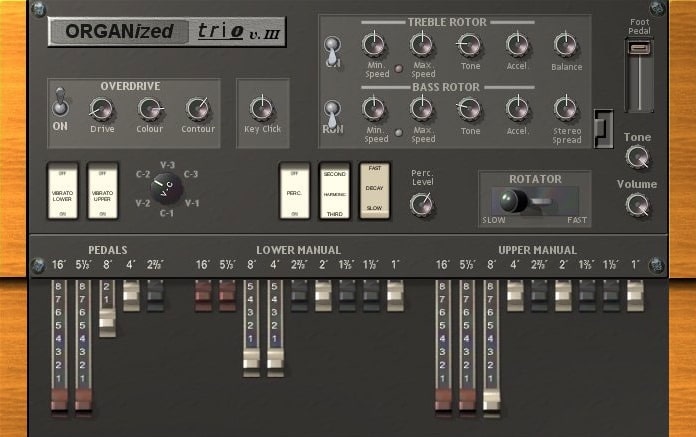Toggle the Vibrato Lower rocker switch
The height and width of the screenshot is (437, 696).
pyautogui.click(x=64, y=190)
